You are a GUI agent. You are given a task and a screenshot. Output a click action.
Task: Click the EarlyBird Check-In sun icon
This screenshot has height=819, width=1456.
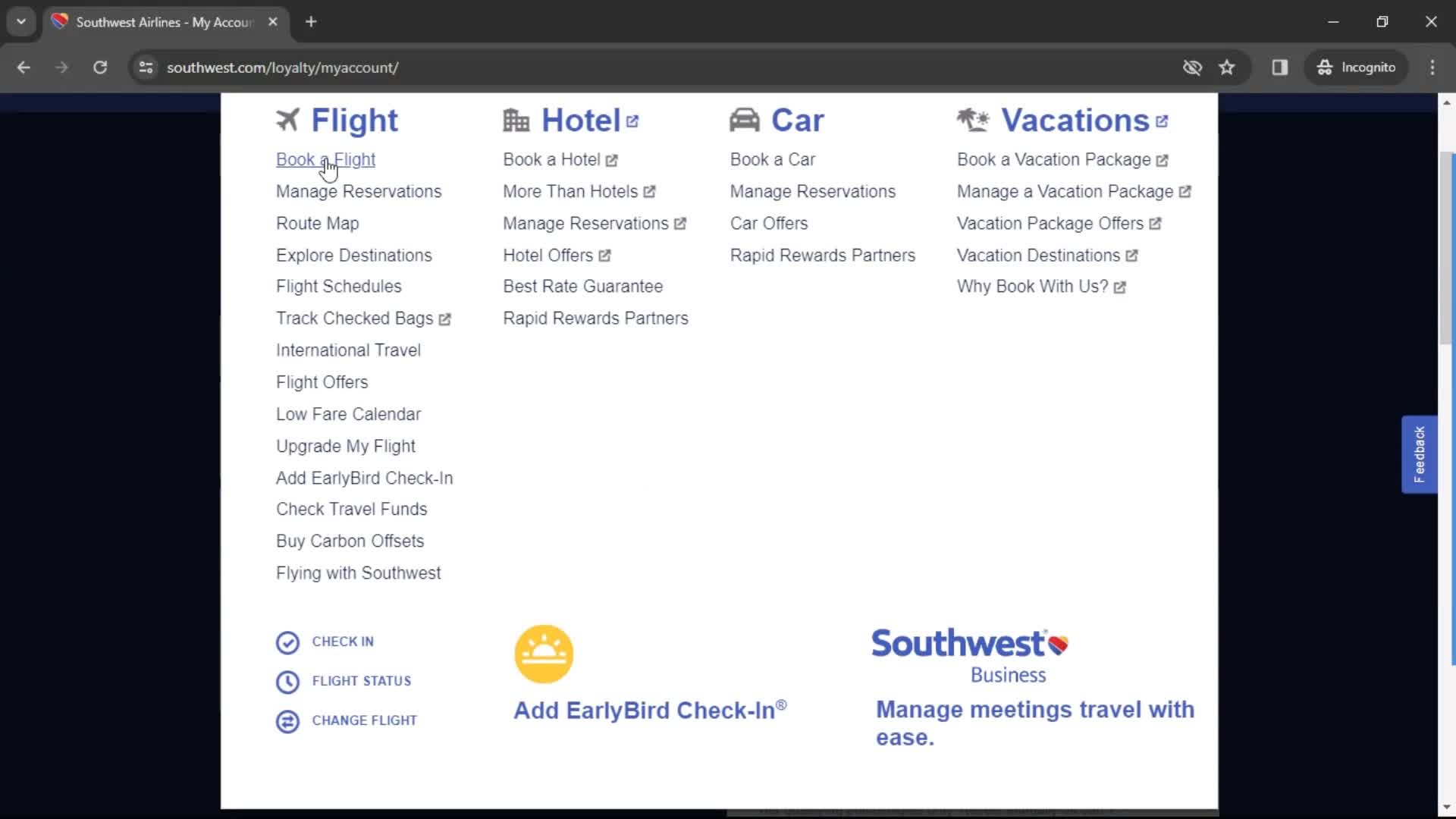click(544, 652)
